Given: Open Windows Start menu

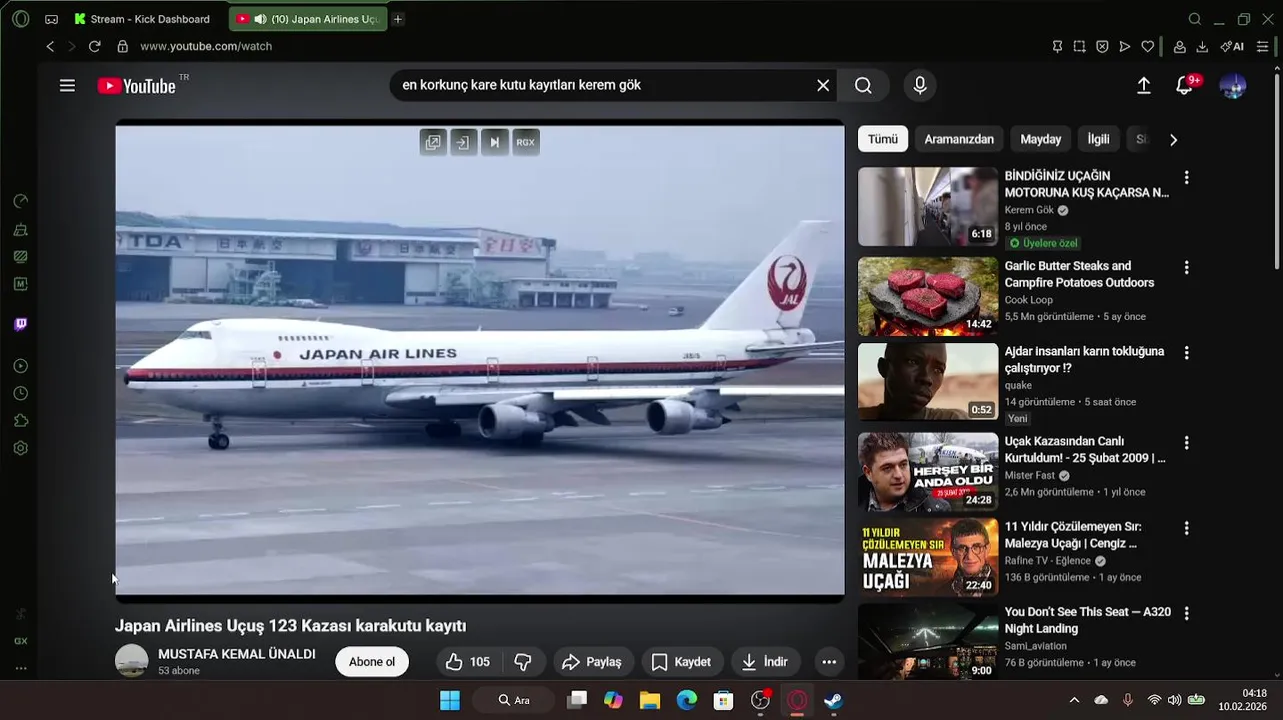Looking at the screenshot, I should click(x=450, y=700).
